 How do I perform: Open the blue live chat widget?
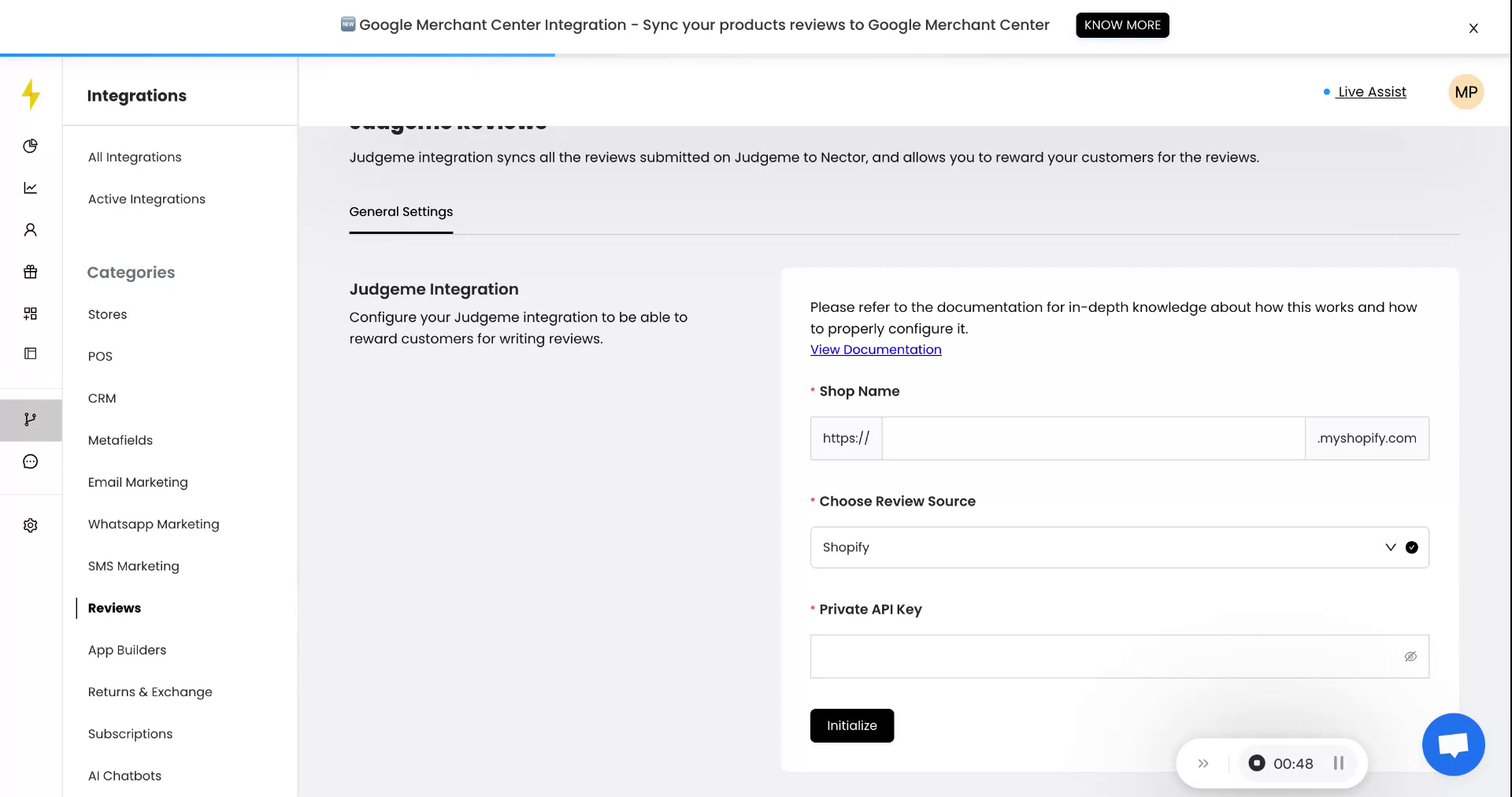point(1453,744)
